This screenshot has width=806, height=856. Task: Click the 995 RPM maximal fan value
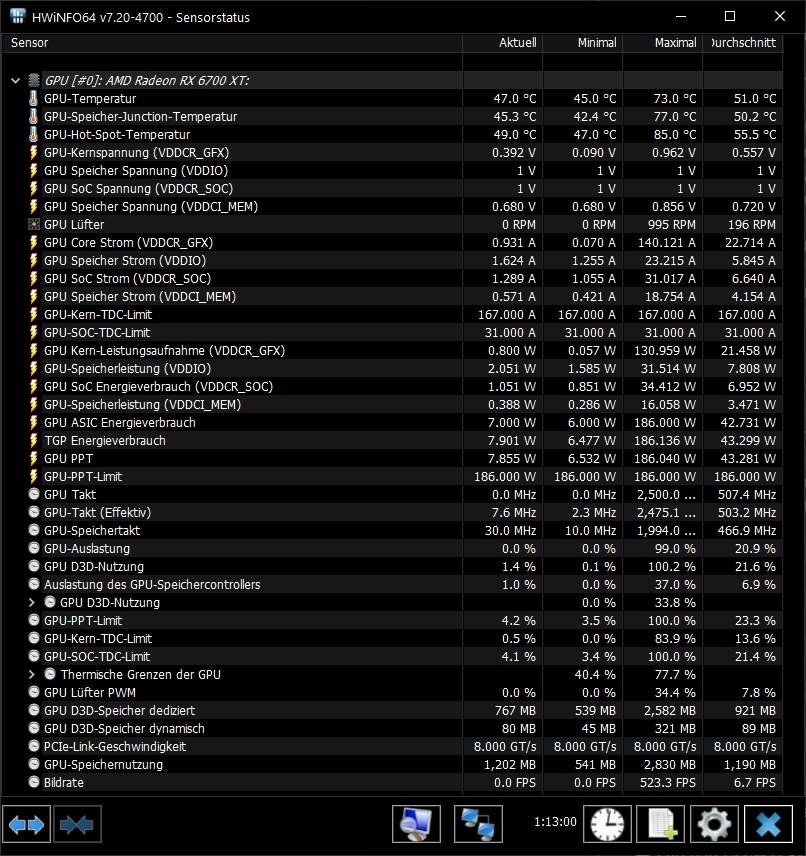(x=672, y=224)
